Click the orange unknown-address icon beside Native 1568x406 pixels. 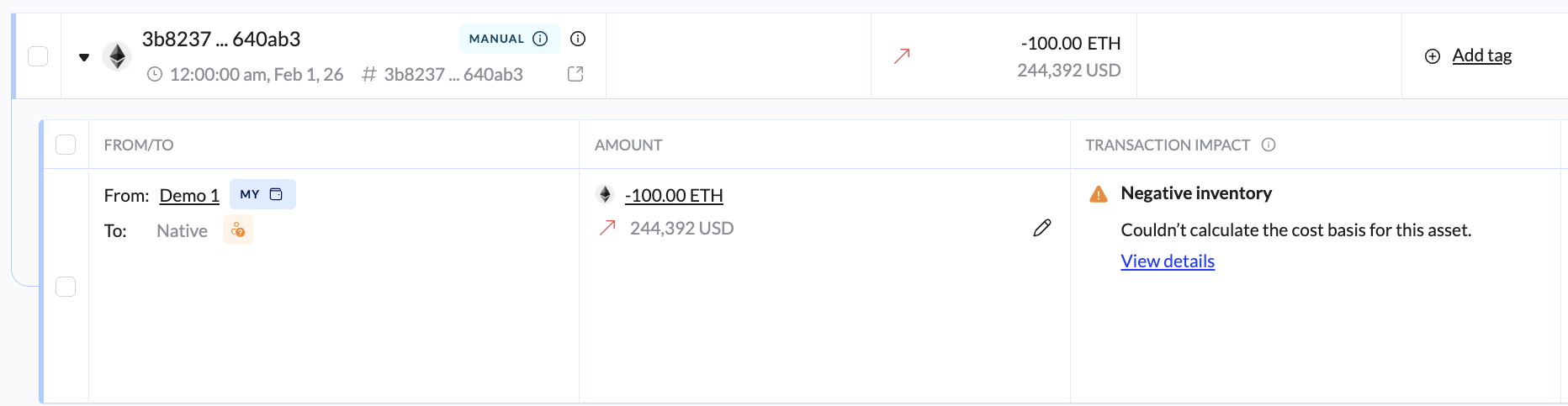pos(238,230)
